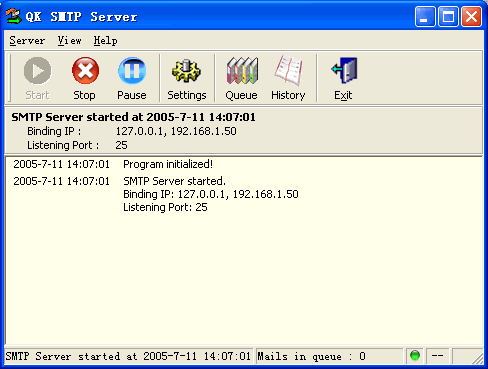Click the Stop label text

[84, 95]
